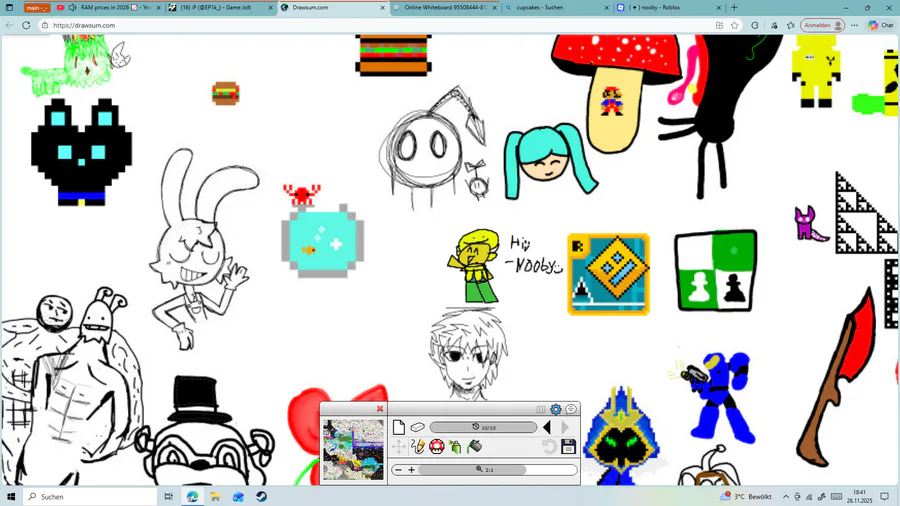Zoom in with the plus button

click(412, 470)
